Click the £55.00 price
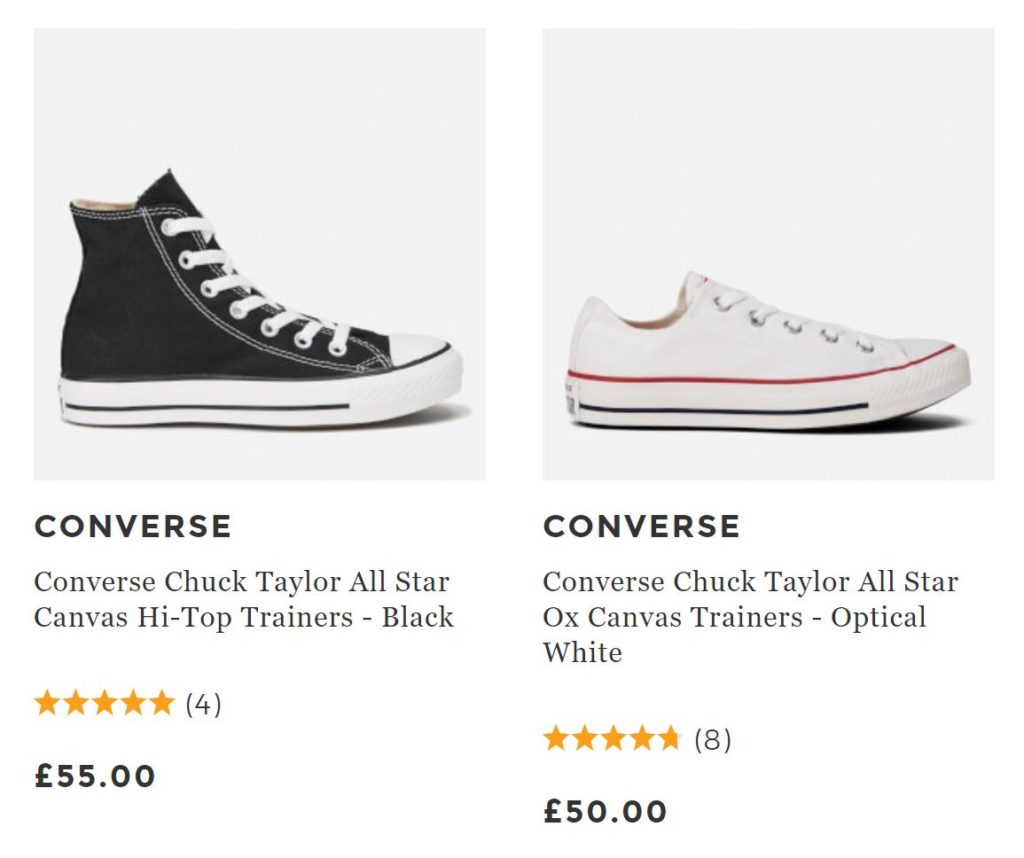 point(95,776)
